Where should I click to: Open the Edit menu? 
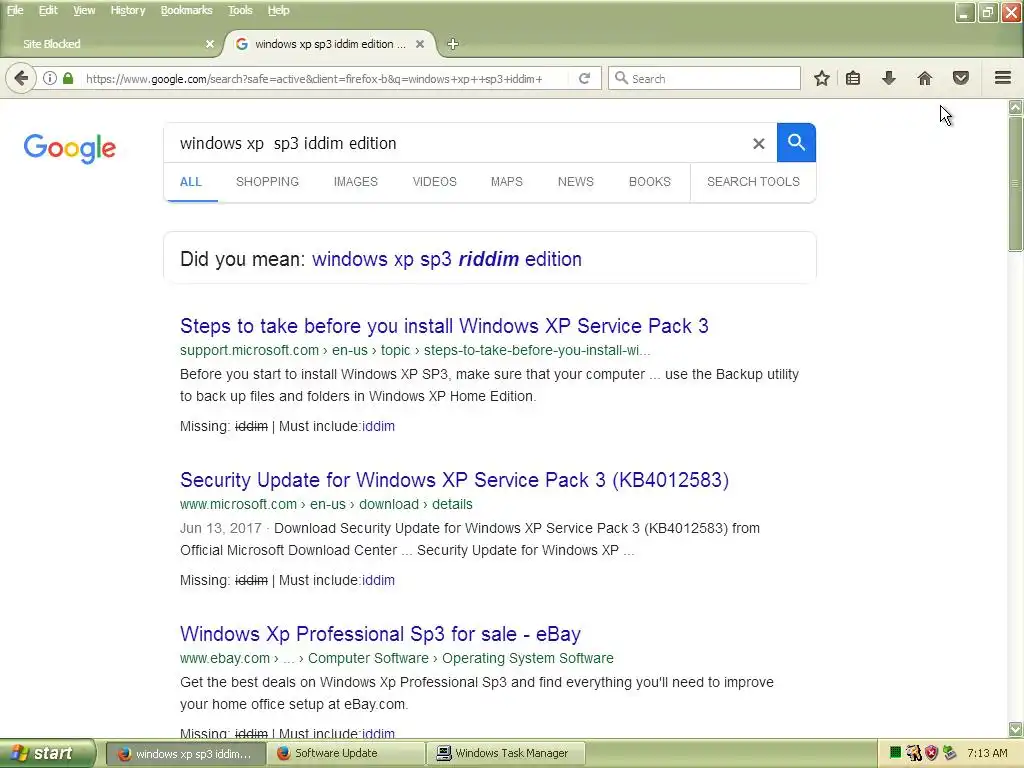[48, 10]
